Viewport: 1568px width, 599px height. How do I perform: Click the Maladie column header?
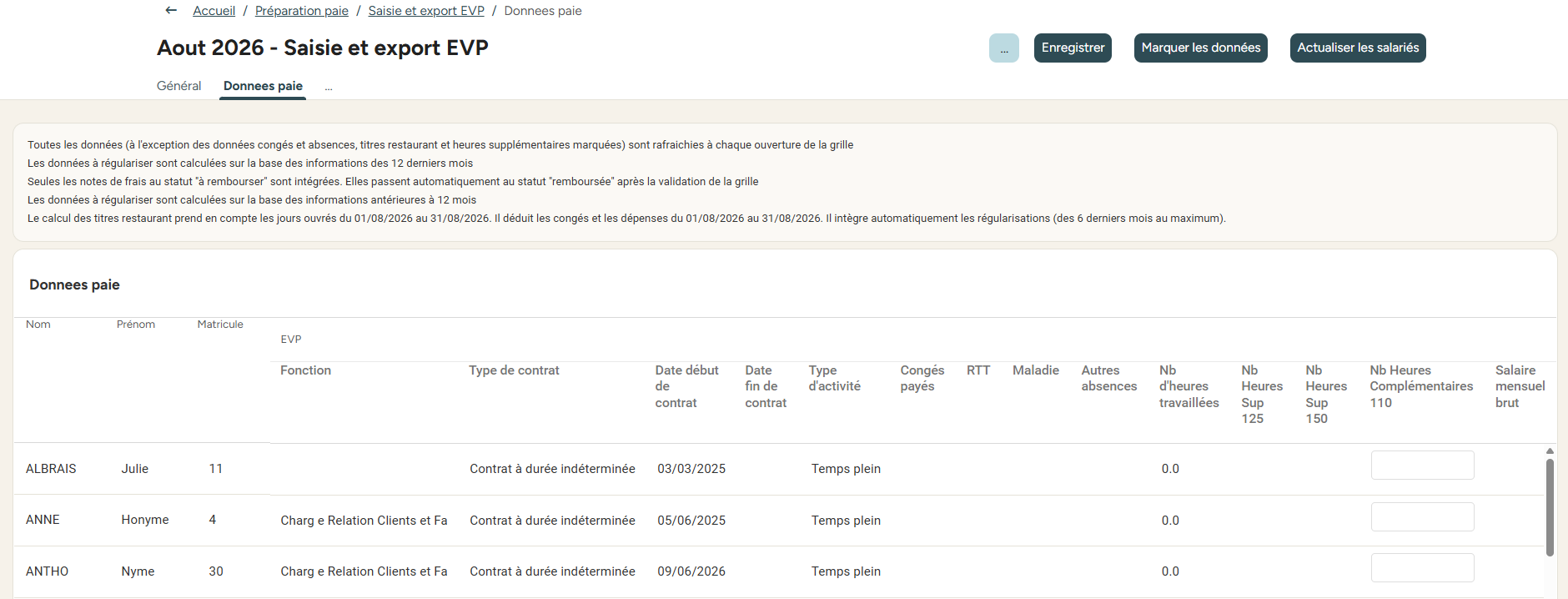coord(1036,370)
